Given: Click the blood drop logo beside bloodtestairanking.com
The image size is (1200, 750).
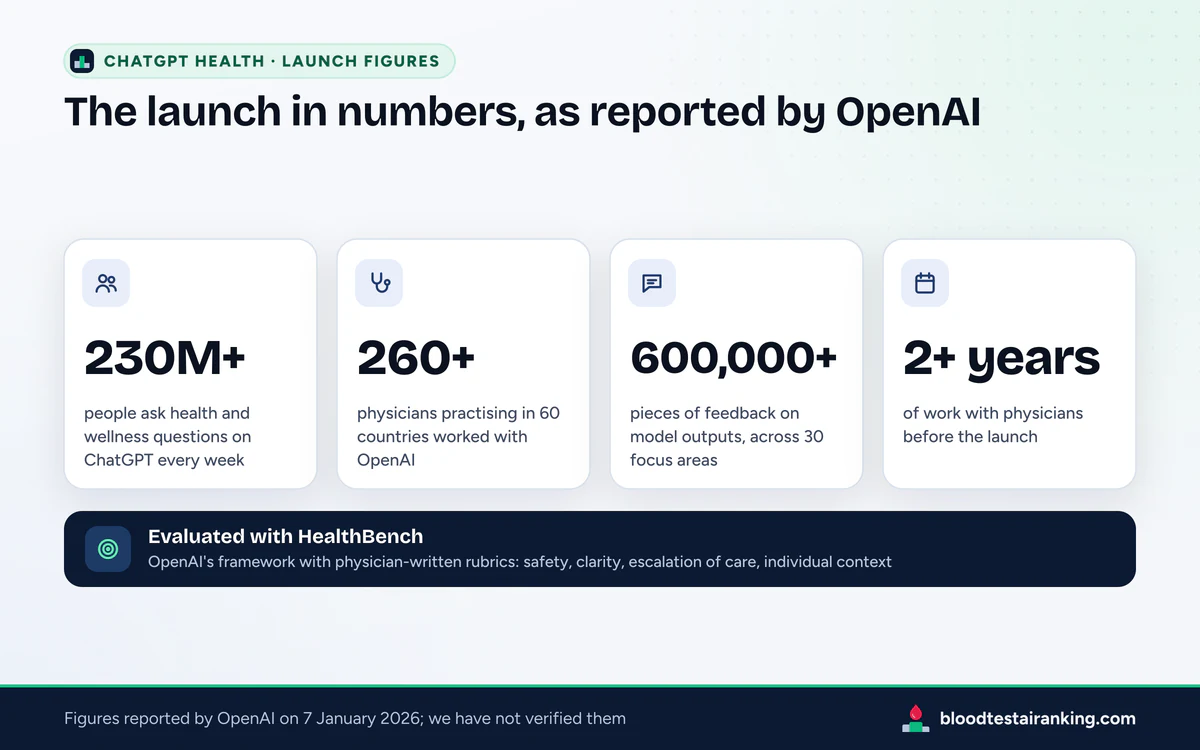Looking at the screenshot, I should pyautogui.click(x=915, y=718).
